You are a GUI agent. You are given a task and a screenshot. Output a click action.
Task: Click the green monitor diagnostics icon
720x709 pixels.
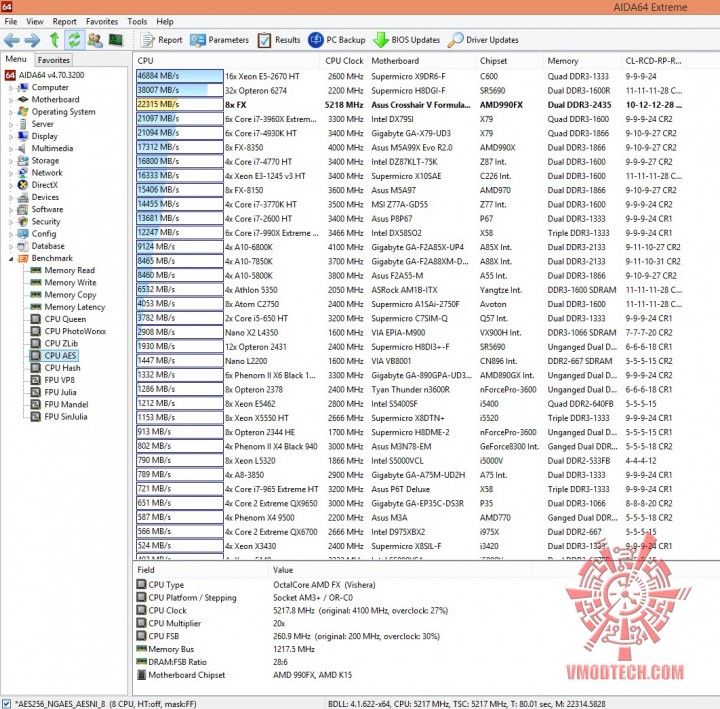[116, 40]
